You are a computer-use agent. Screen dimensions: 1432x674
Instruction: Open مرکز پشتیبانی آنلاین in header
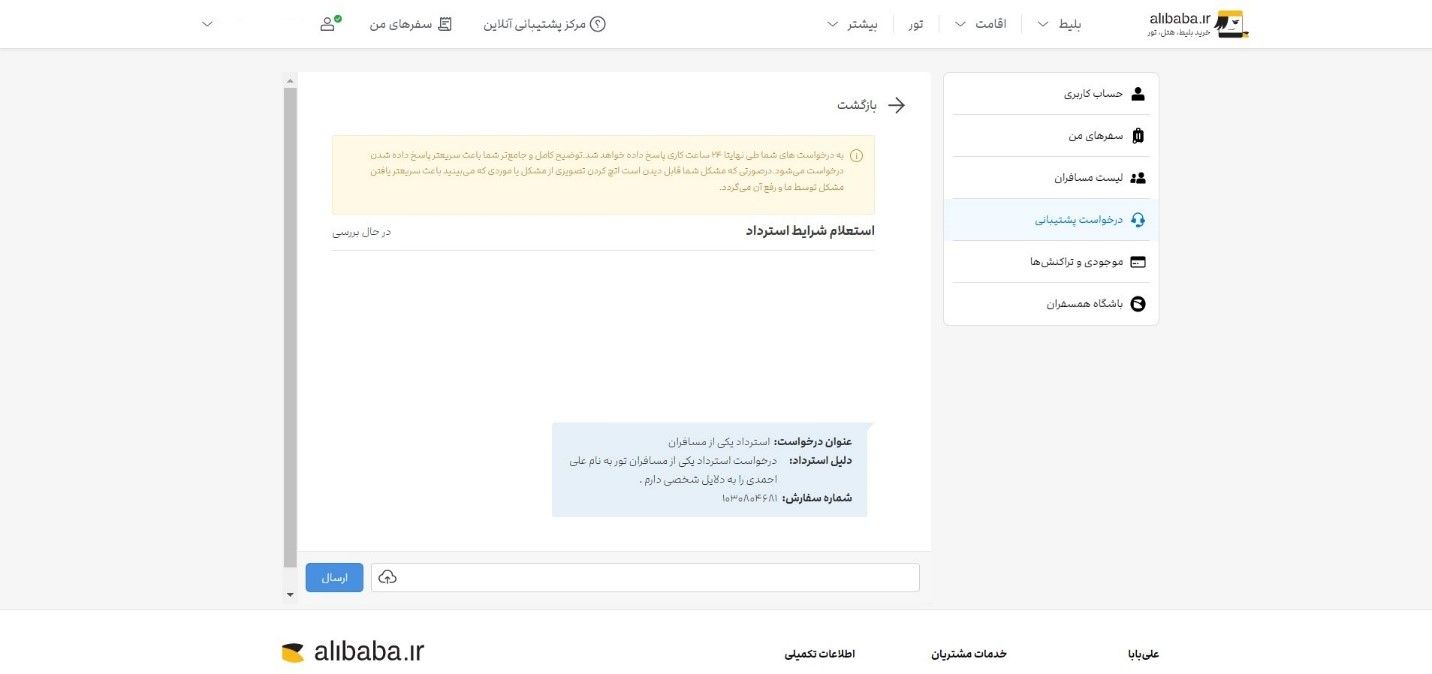coord(545,24)
